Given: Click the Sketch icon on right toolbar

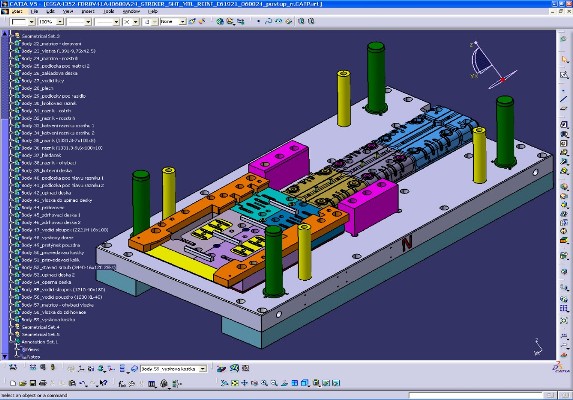Looking at the screenshot, I should click(564, 75).
